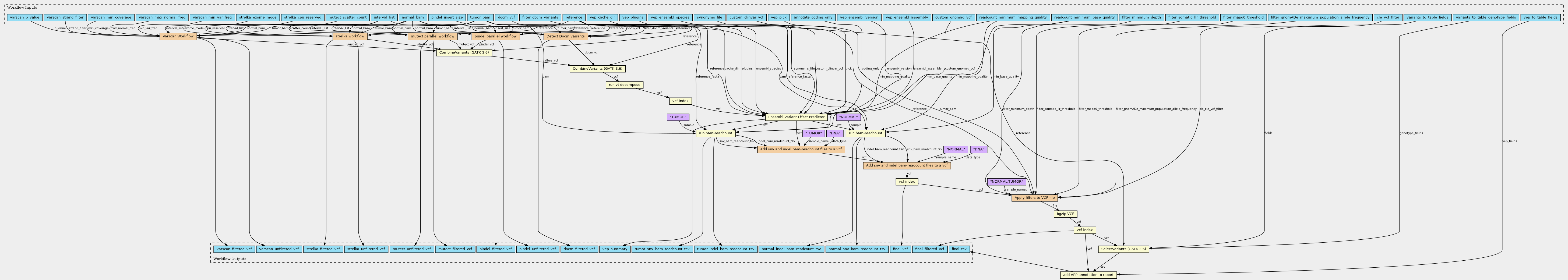Click the mutect parallel workflow node
The height and width of the screenshot is (280, 1568).
[433, 37]
